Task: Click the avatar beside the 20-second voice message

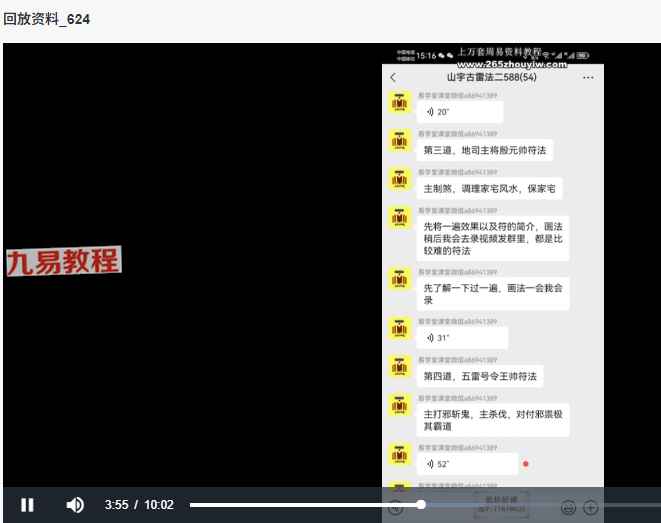Action: tap(399, 104)
